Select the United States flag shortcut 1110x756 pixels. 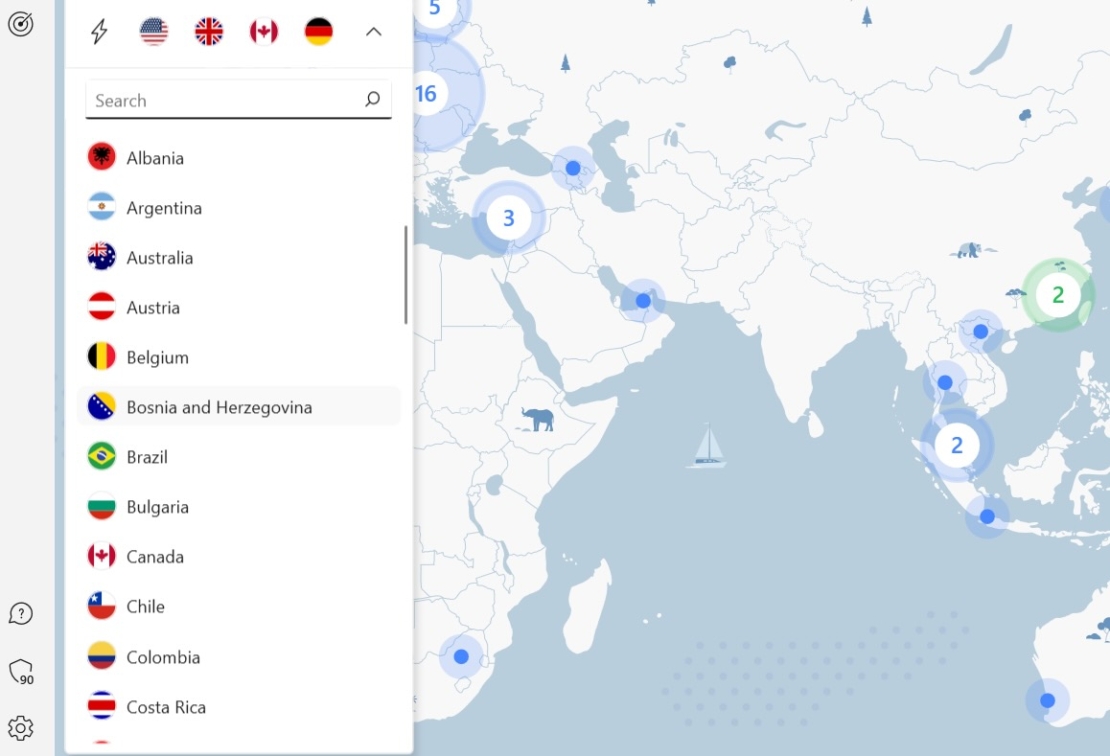point(152,31)
